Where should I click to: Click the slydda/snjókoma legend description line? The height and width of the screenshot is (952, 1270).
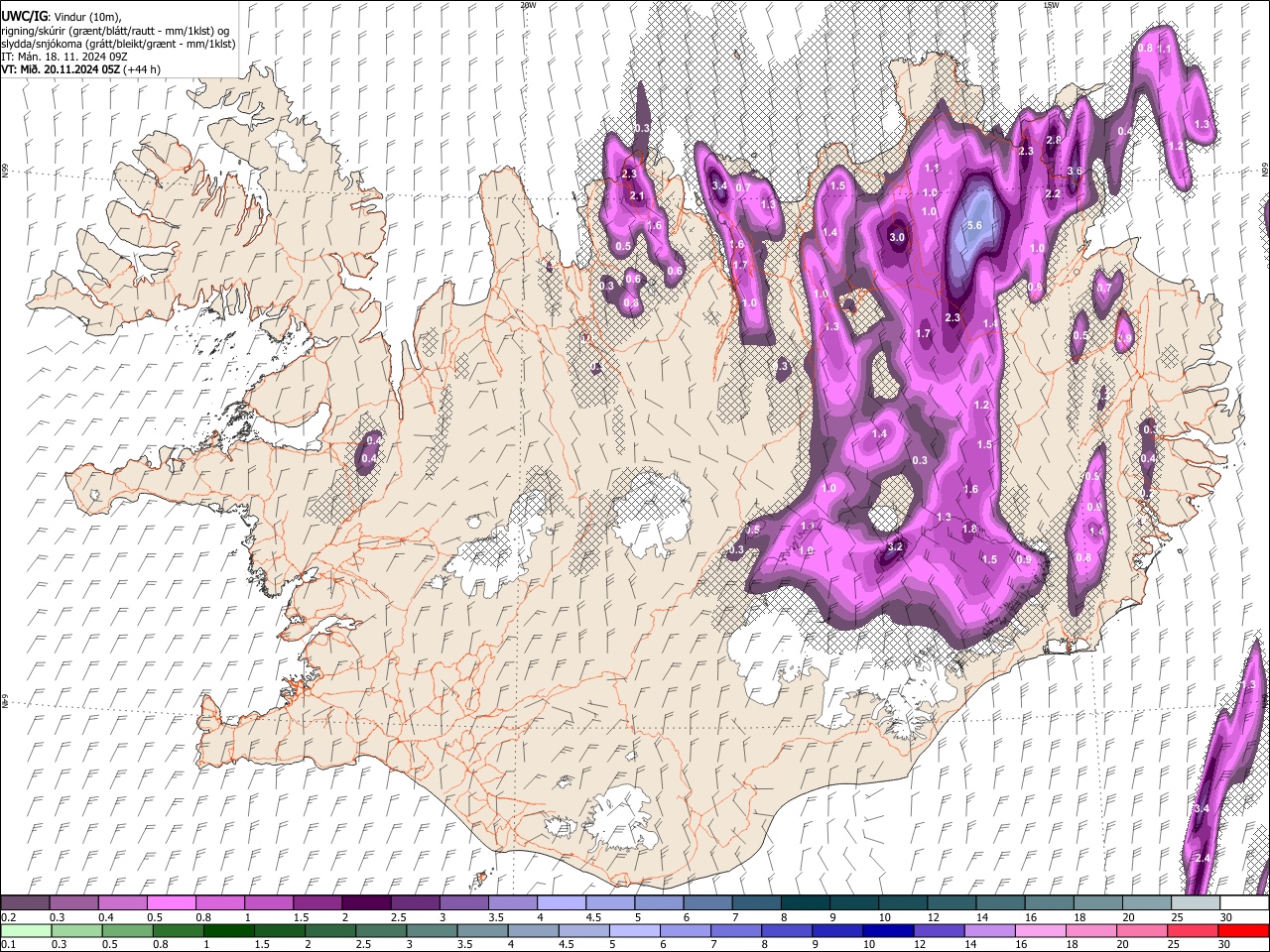(118, 44)
